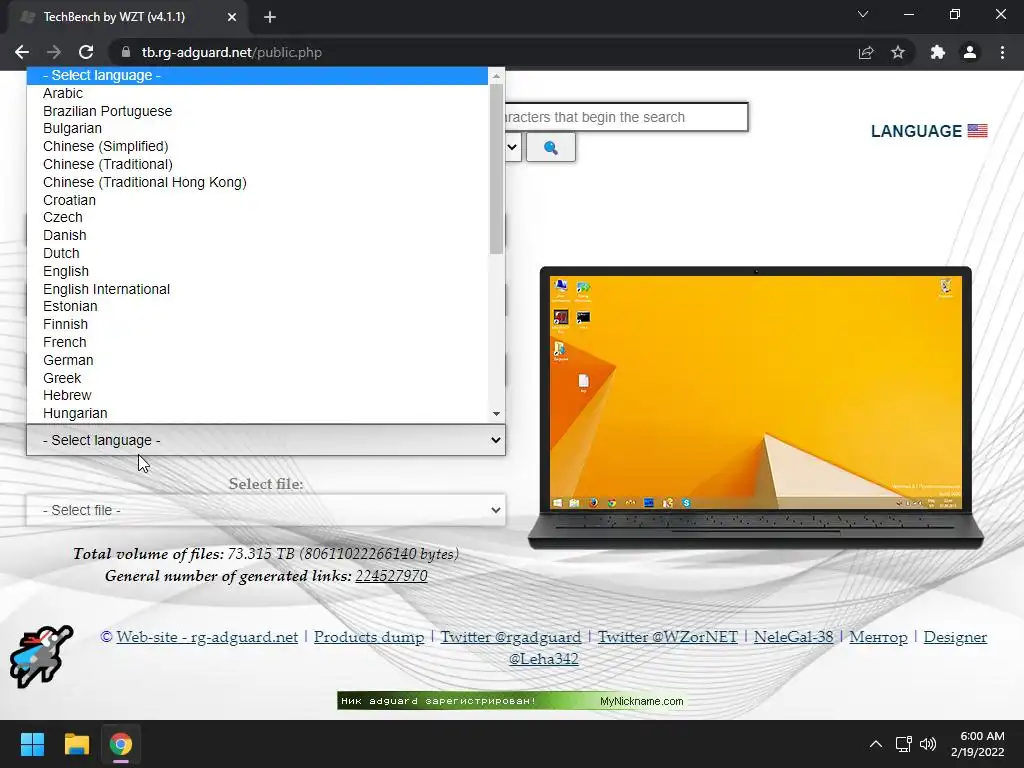Open clock and date 6:00 AM
This screenshot has width=1024, height=768.
[978, 744]
